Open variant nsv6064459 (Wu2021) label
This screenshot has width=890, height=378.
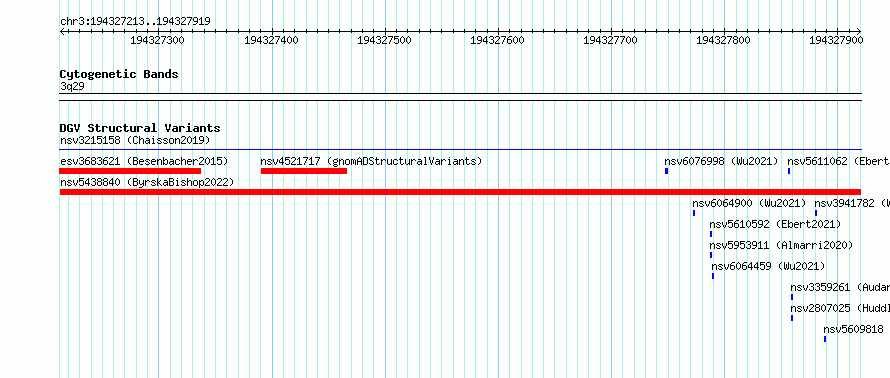click(769, 266)
